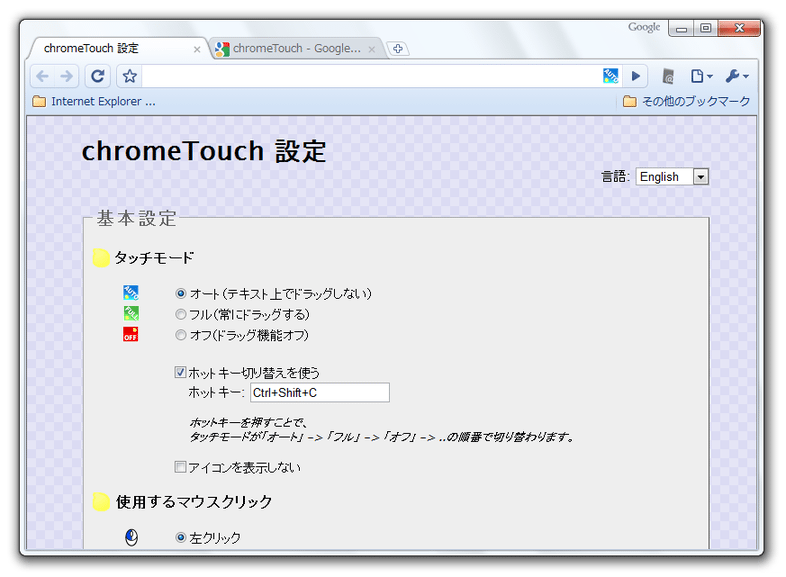Image resolution: width=786 pixels, height=577 pixels.
Task: Click the browser Back arrow button
Action: (43, 76)
